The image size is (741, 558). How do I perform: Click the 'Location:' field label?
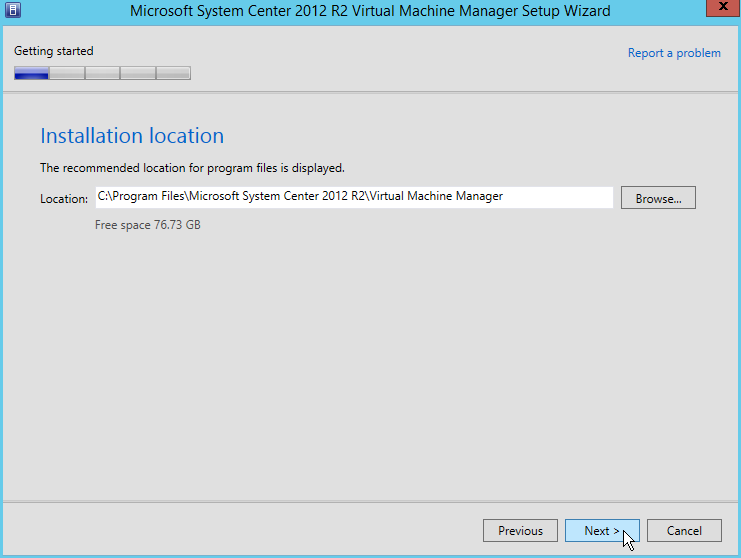click(64, 199)
